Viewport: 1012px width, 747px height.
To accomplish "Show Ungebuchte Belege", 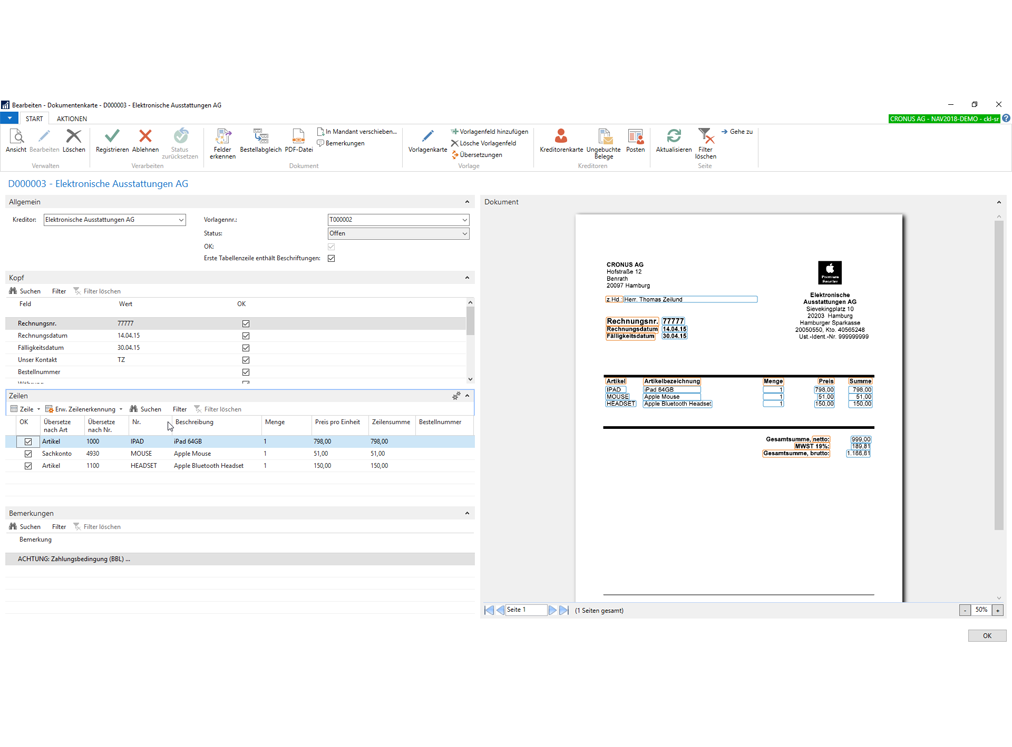I will click(603, 143).
